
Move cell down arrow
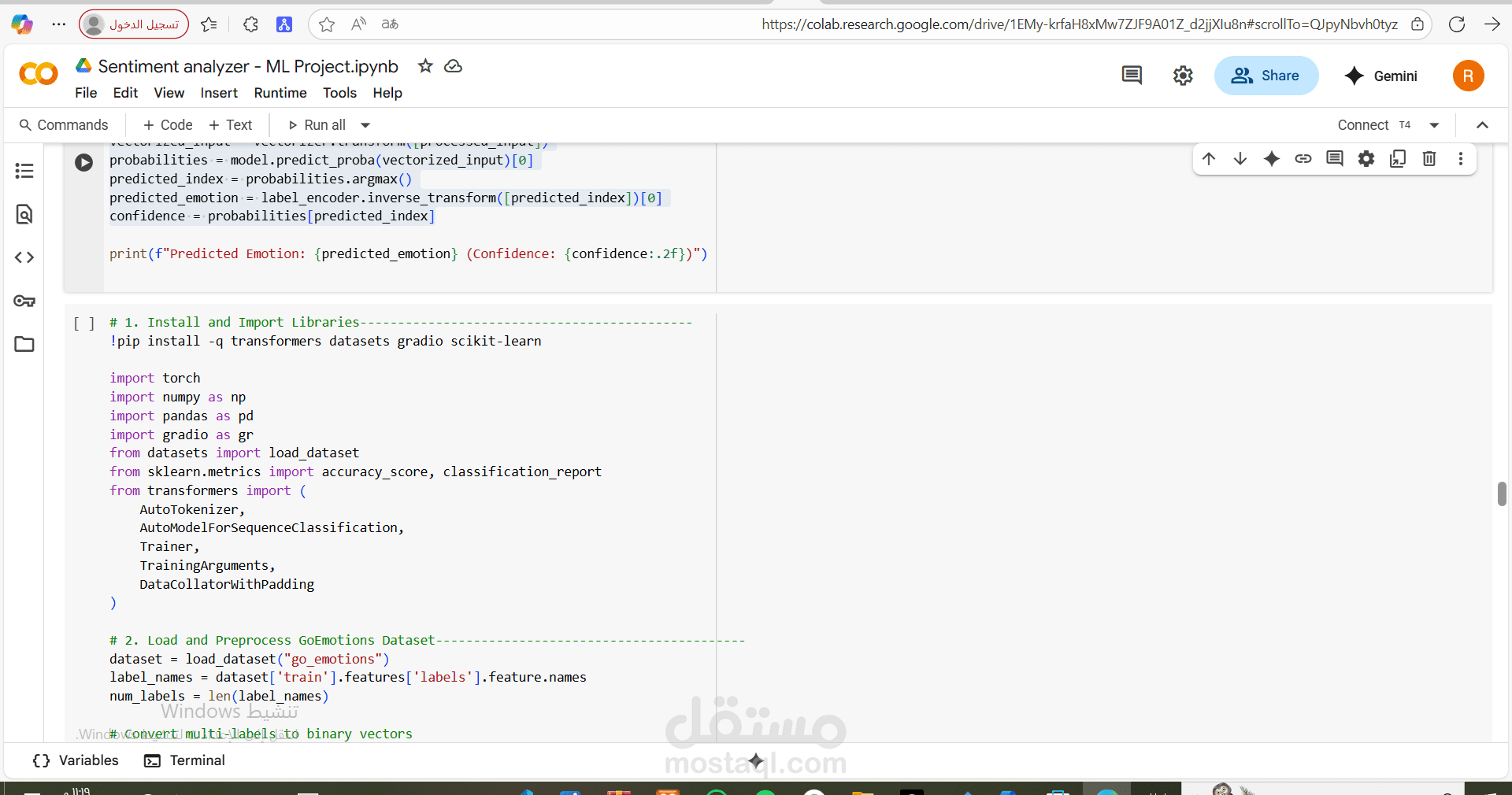click(x=1240, y=159)
